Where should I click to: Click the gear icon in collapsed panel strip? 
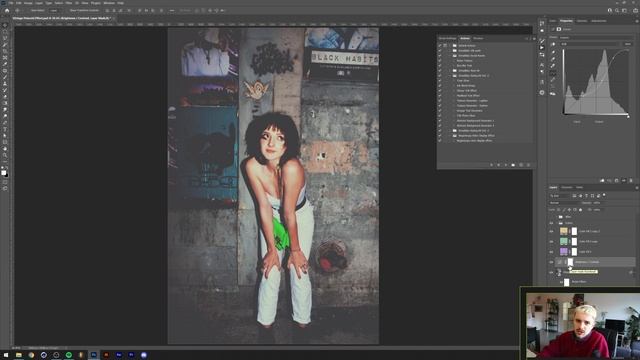point(542,93)
